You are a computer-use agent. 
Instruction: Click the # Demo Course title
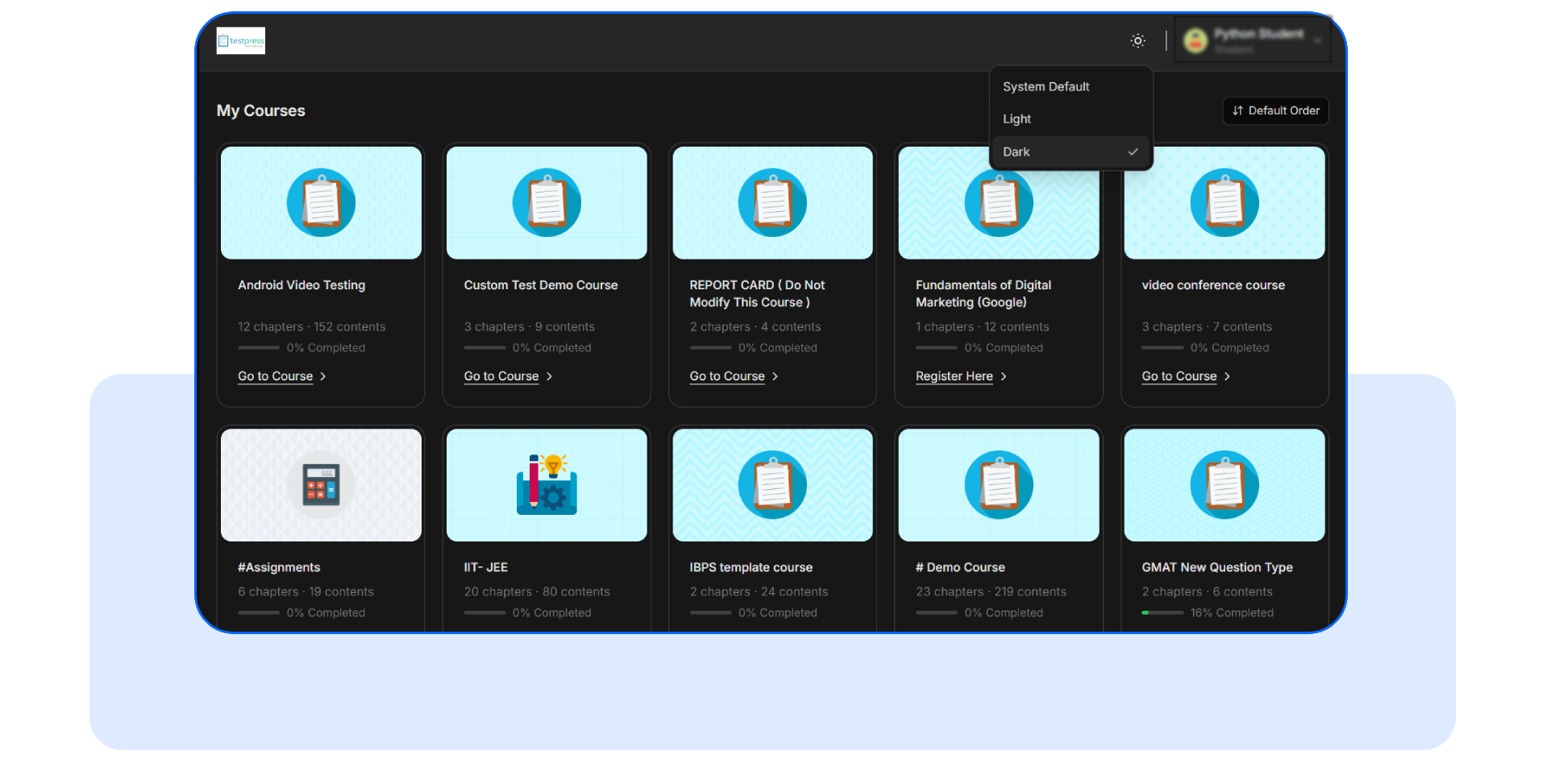coord(960,567)
